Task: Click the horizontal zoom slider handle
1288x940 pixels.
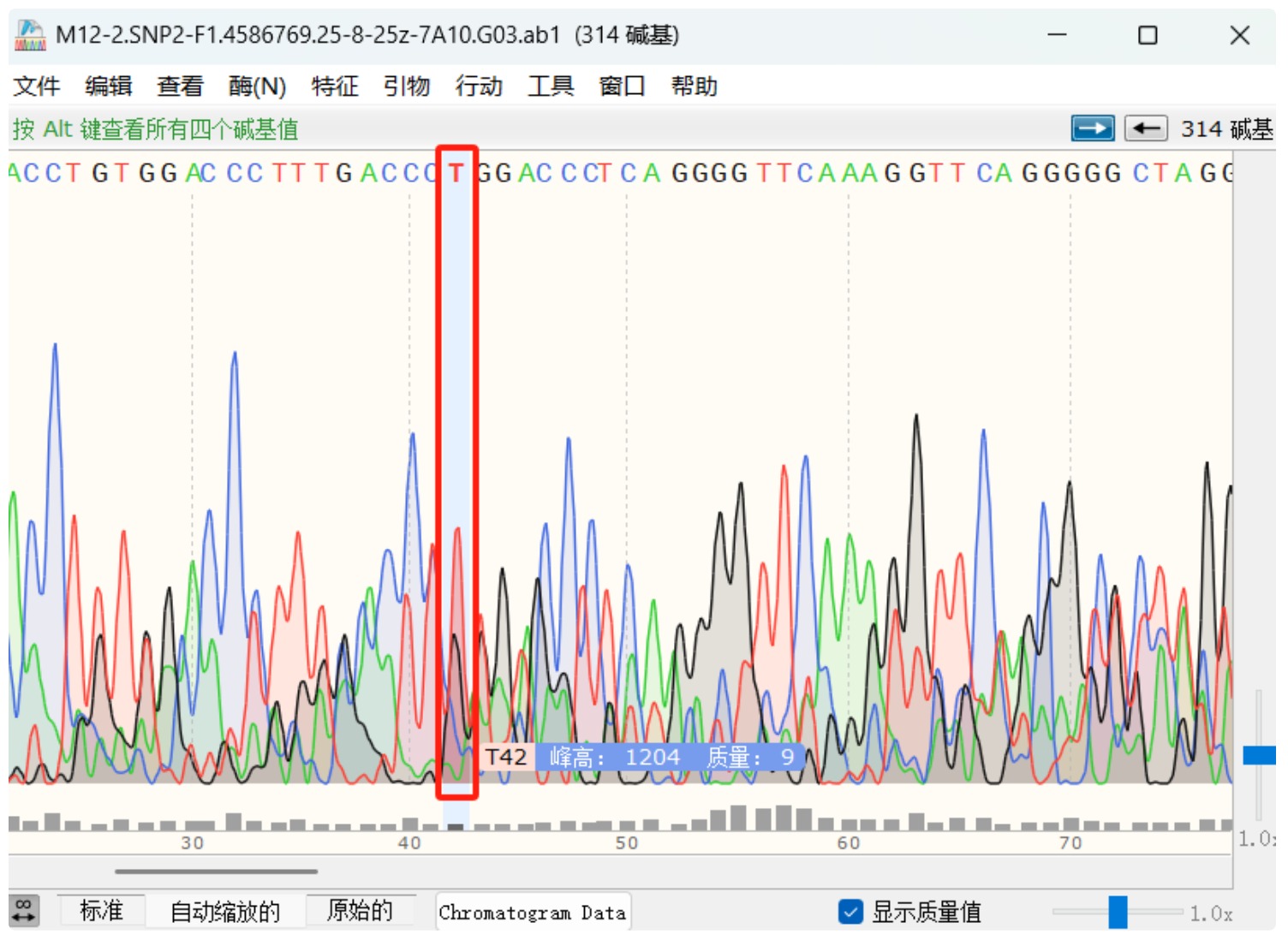Action: coord(1118,912)
